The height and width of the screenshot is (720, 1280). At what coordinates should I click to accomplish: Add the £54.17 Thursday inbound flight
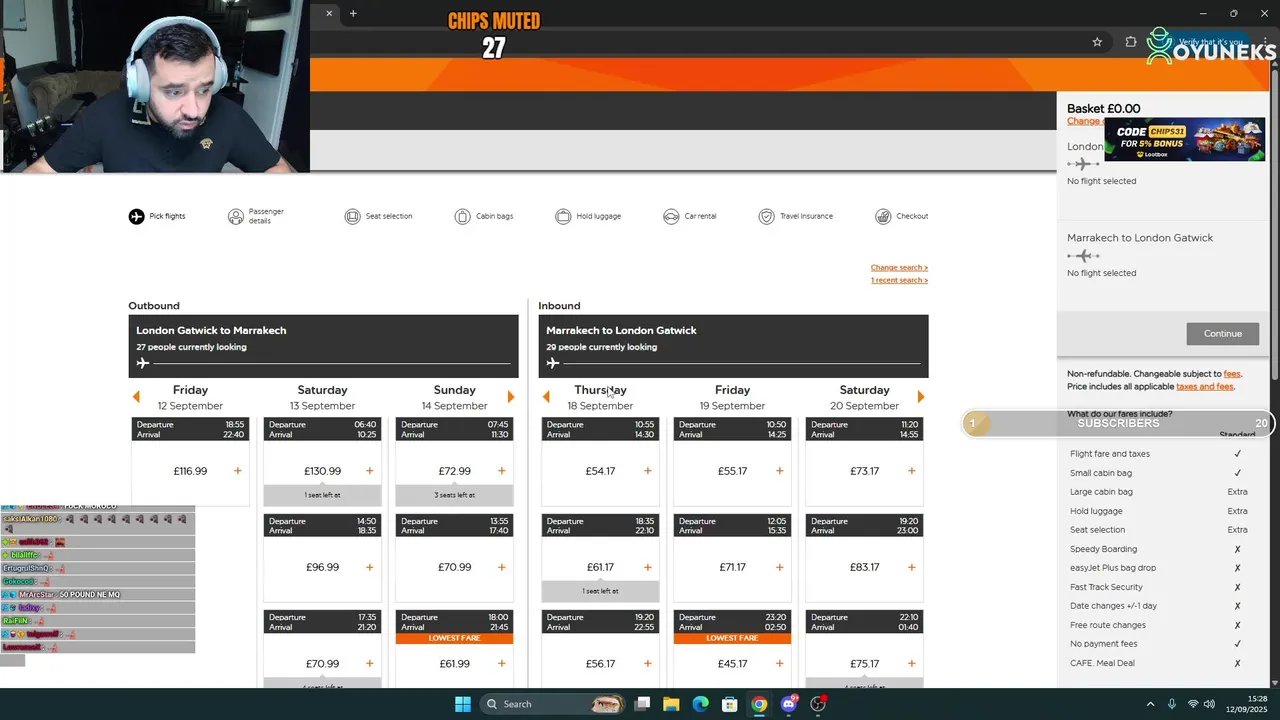click(647, 471)
